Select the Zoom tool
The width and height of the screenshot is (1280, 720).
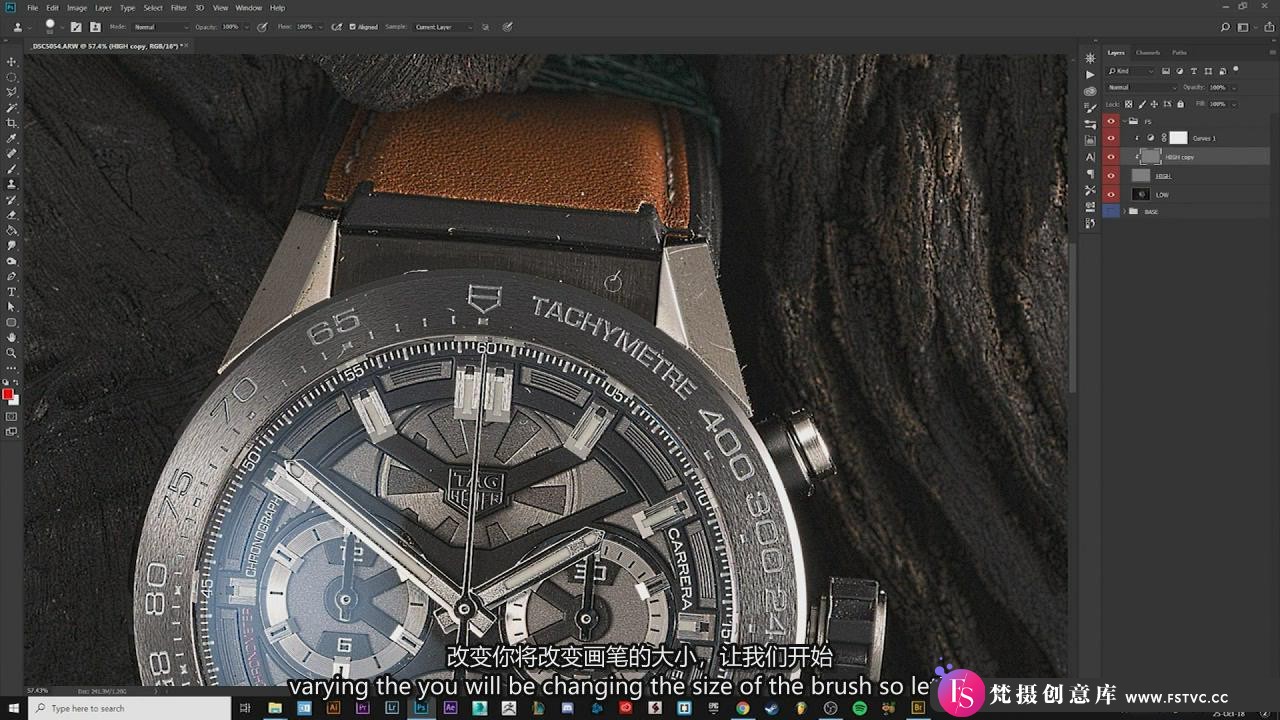(12, 353)
